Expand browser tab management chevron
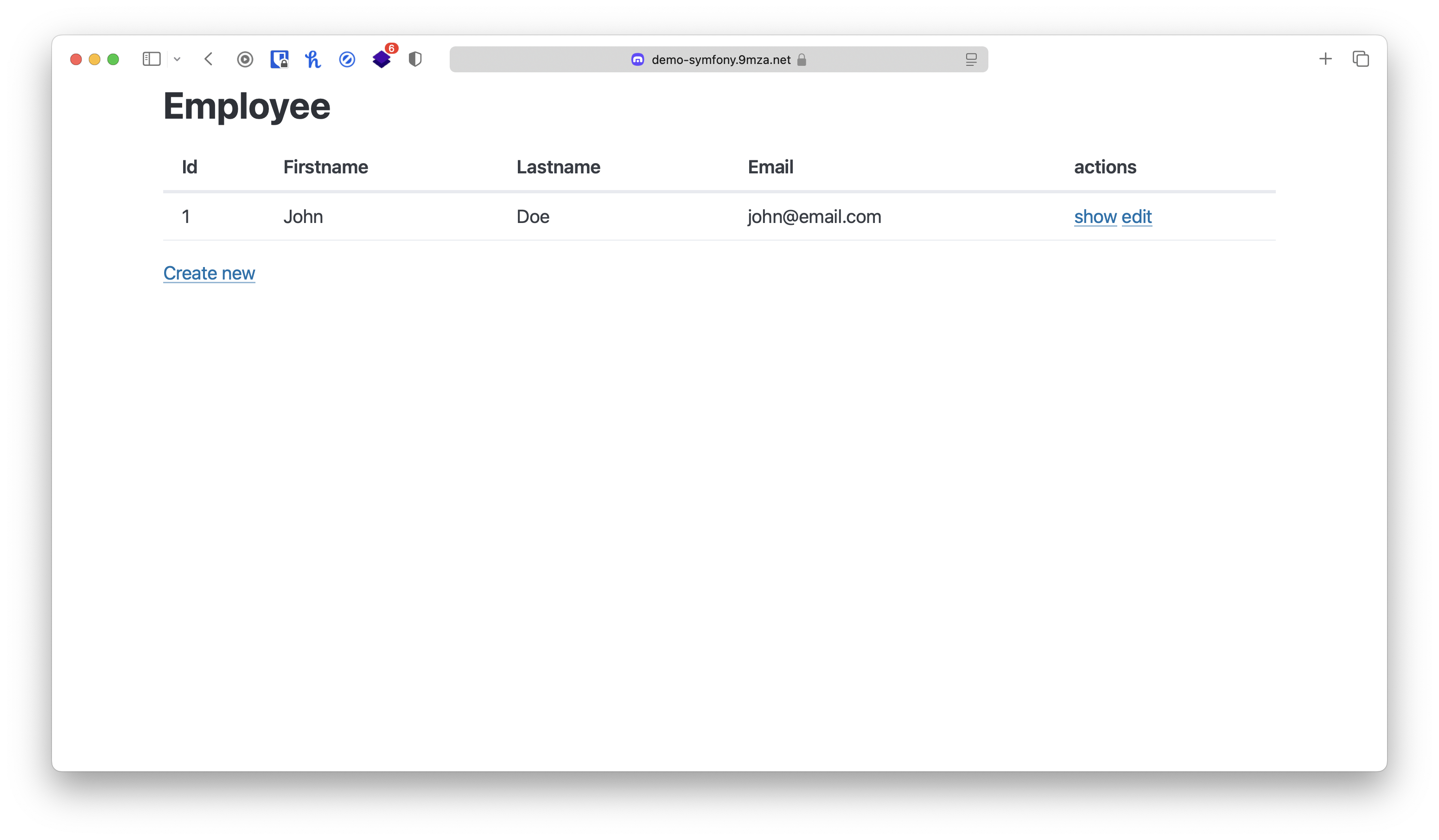The height and width of the screenshot is (840, 1439). (175, 59)
